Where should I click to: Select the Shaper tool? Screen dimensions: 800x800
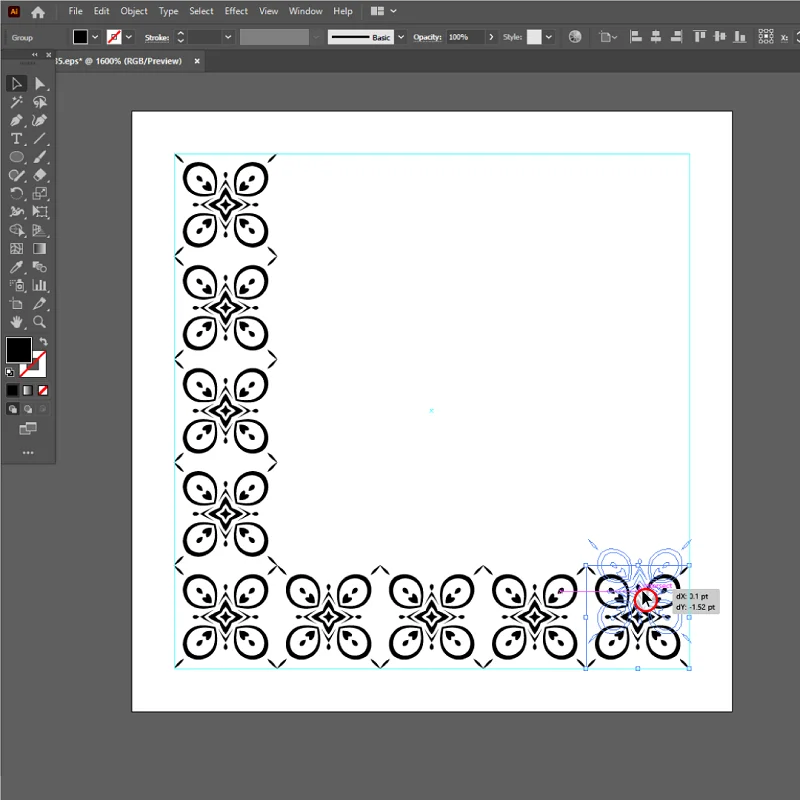pos(16,176)
